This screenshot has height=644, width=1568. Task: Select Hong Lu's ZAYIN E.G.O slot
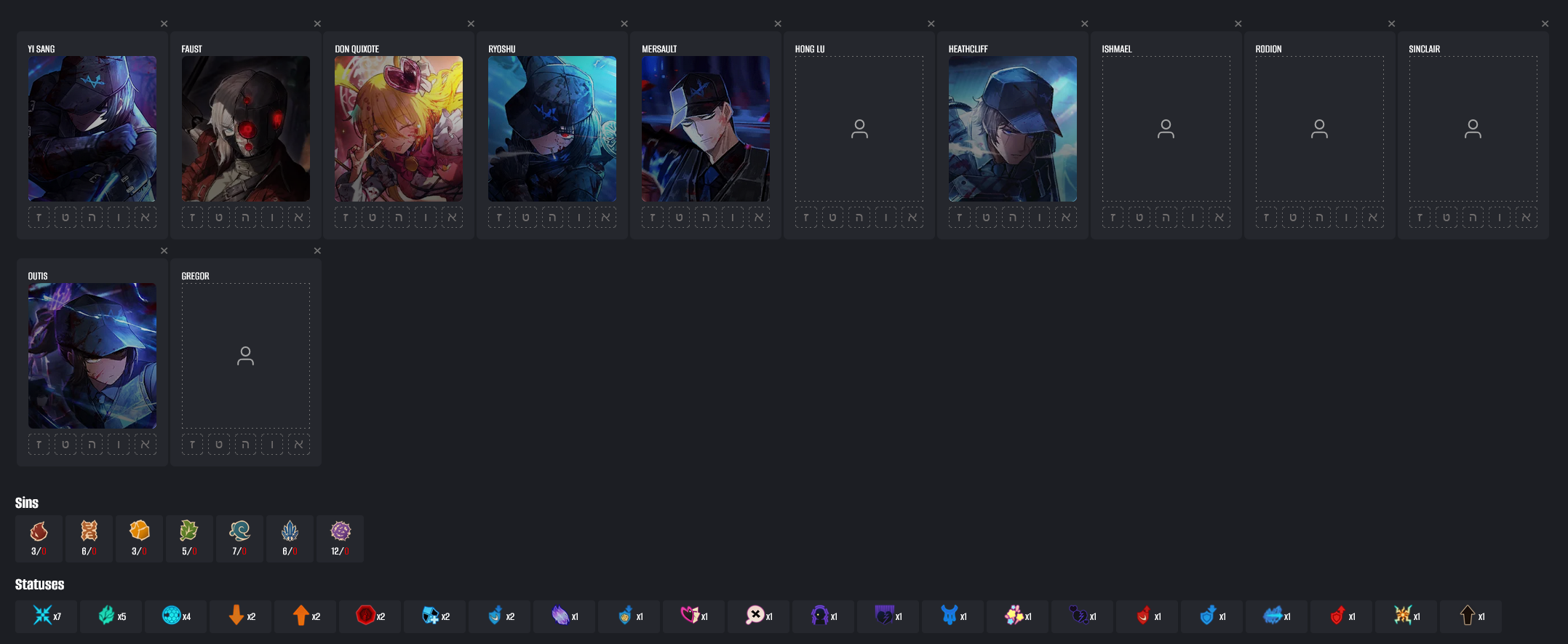click(806, 218)
